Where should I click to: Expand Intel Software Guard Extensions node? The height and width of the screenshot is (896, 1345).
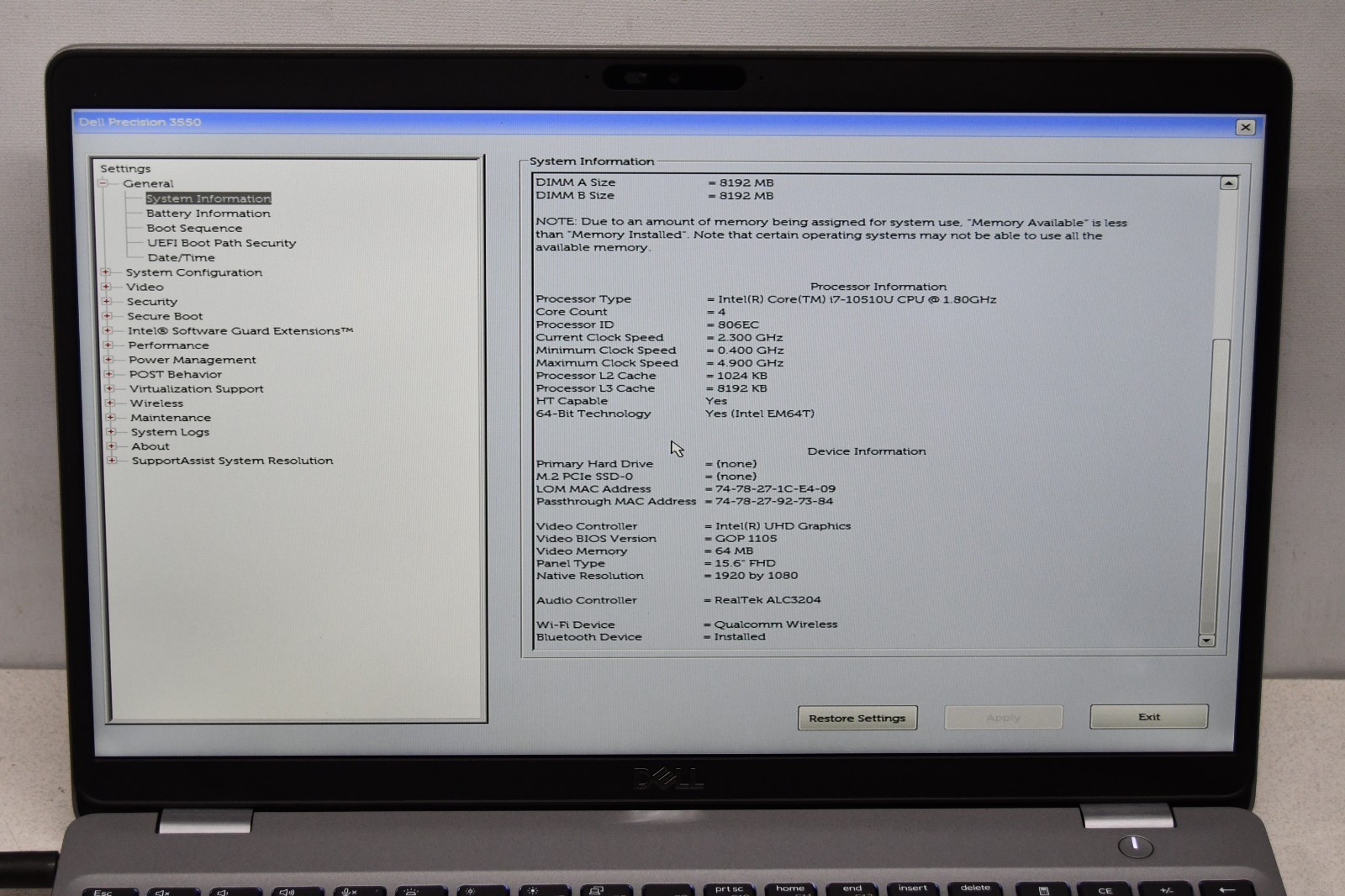tap(108, 330)
